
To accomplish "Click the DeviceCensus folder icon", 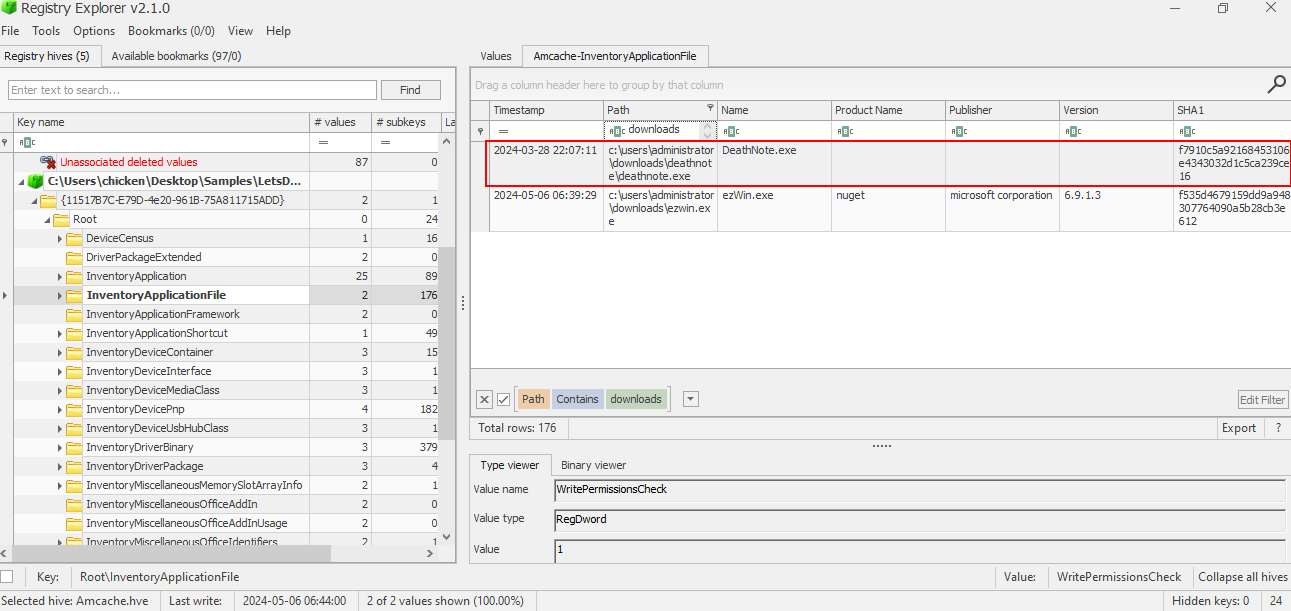I will 73,238.
